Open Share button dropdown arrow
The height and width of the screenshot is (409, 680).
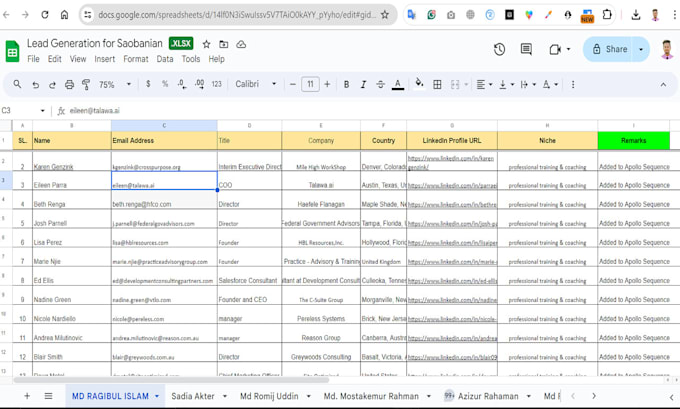[641, 49]
